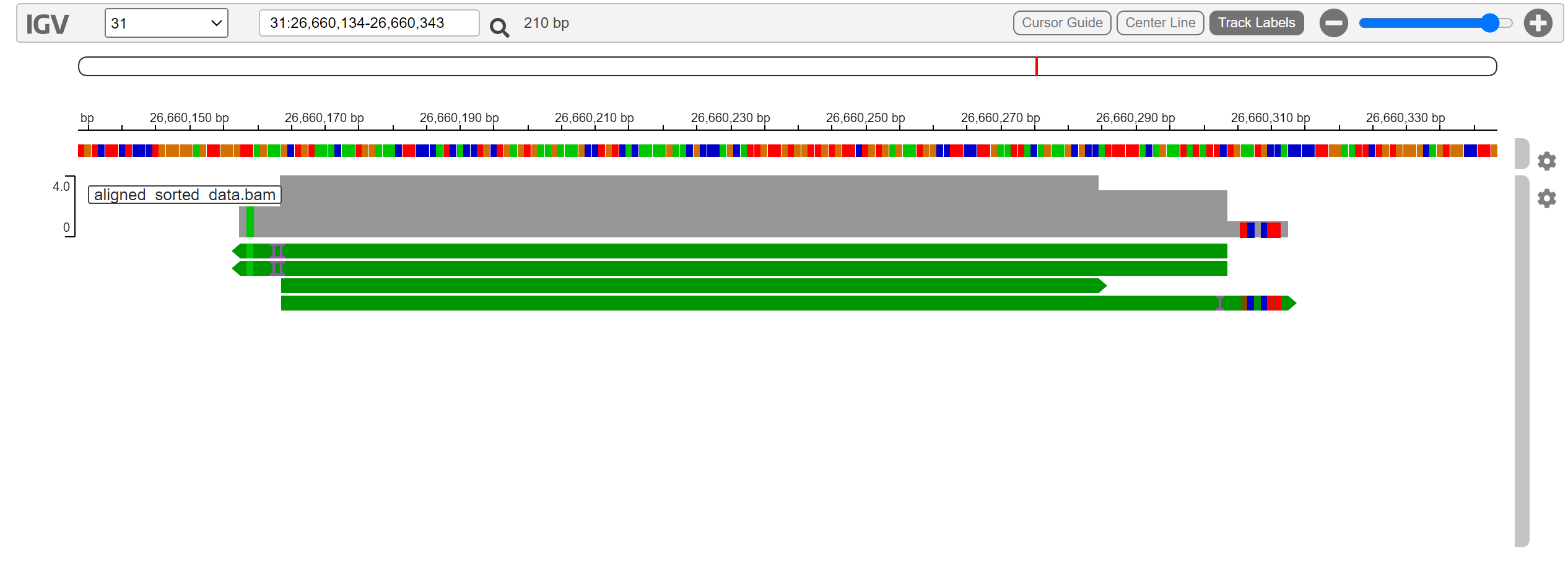
Task: Click the locus input field
Action: (369, 23)
